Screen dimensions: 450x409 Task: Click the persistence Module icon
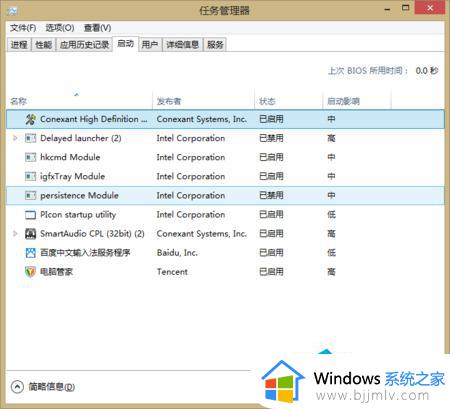tap(30, 195)
